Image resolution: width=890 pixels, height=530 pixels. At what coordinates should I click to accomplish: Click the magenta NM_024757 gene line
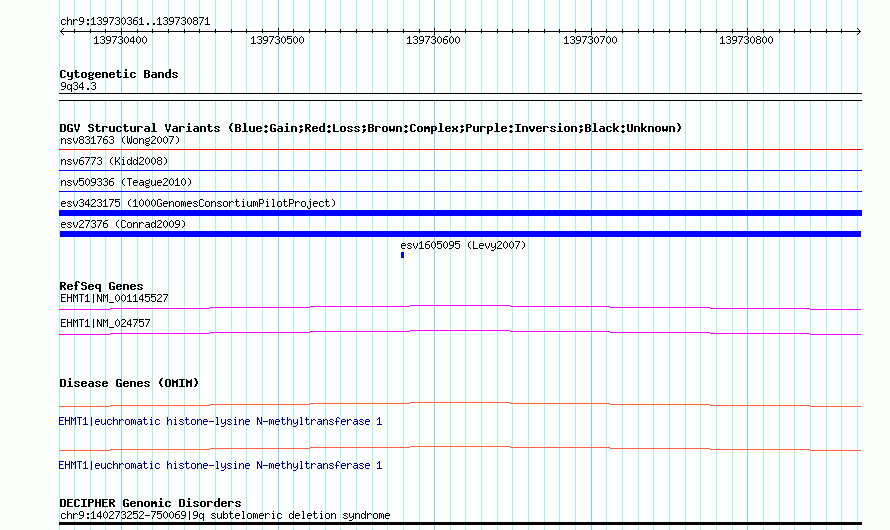click(x=460, y=332)
